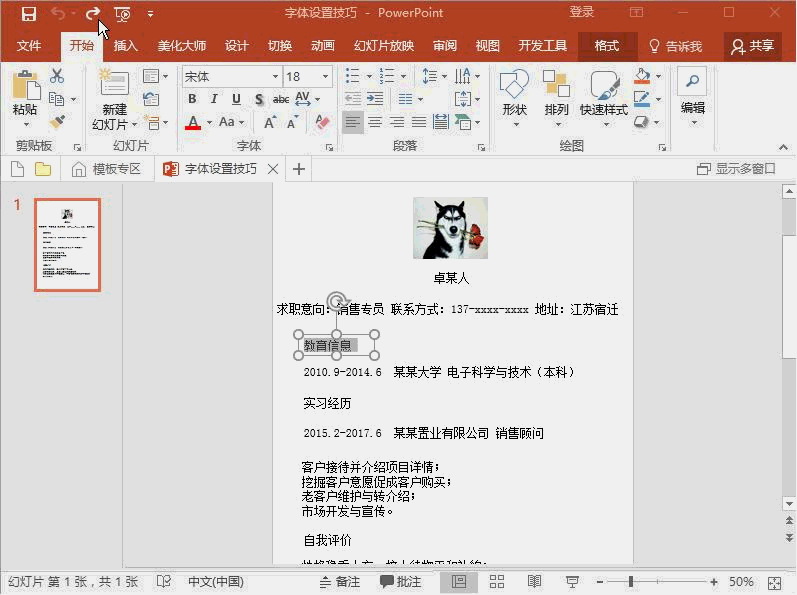Toggle strikethrough abc button

pyautogui.click(x=281, y=99)
